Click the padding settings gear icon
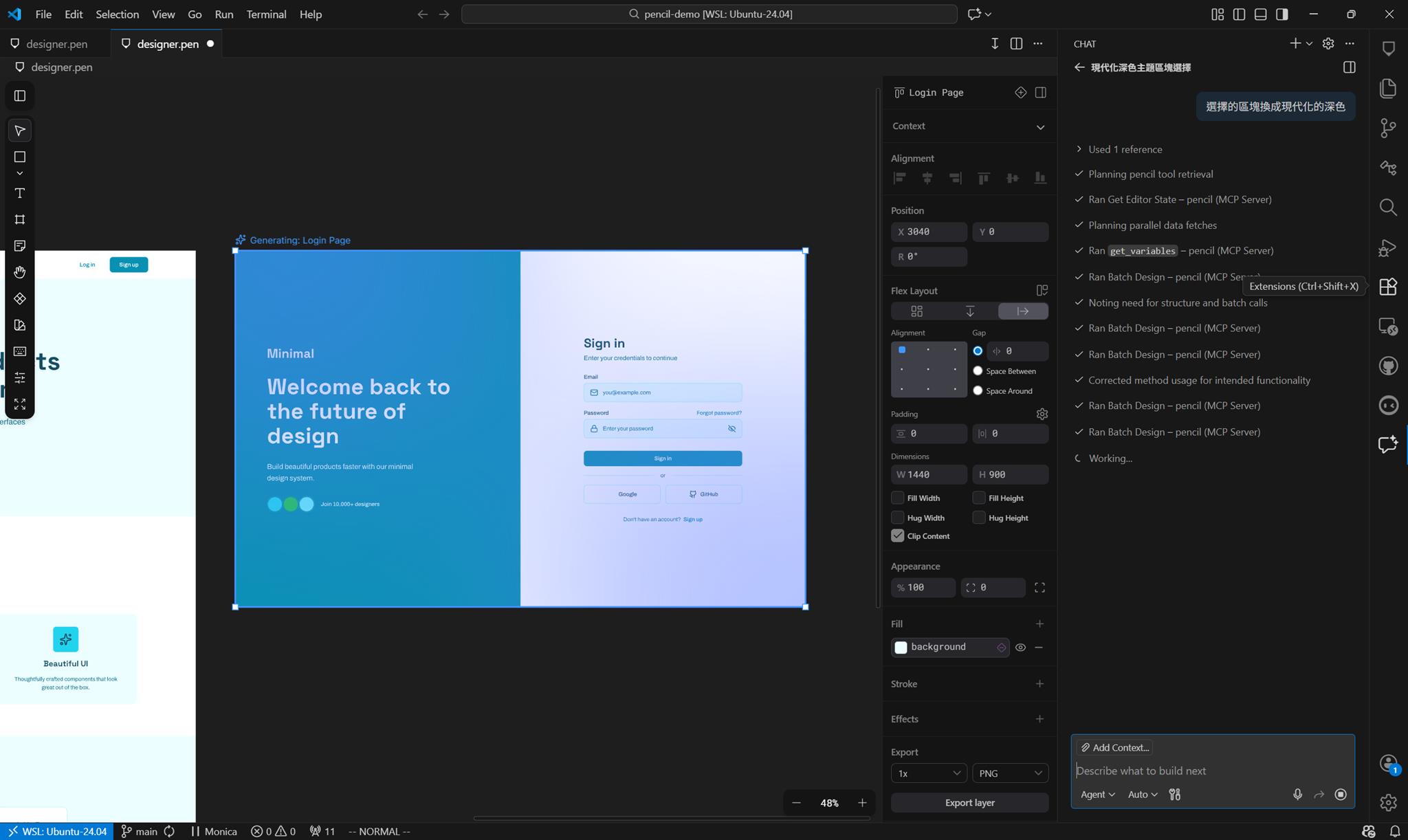 tap(1042, 414)
